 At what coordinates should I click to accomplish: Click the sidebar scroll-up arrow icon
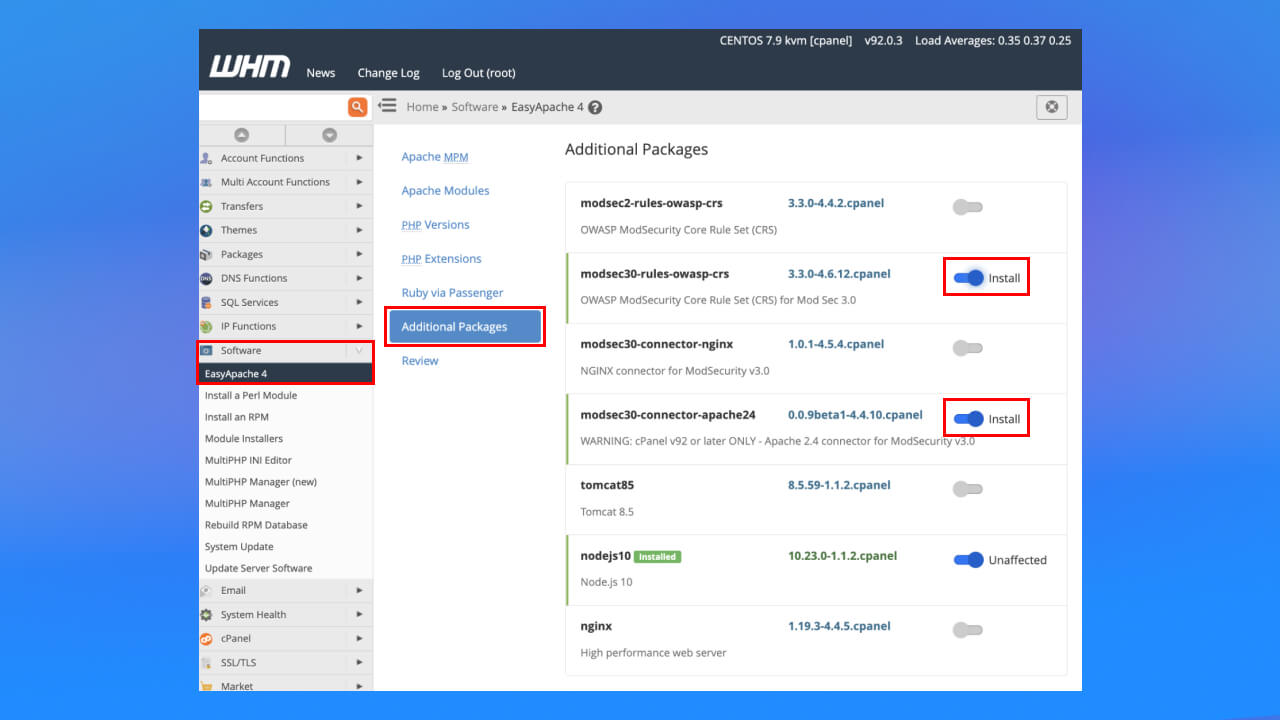click(x=241, y=135)
